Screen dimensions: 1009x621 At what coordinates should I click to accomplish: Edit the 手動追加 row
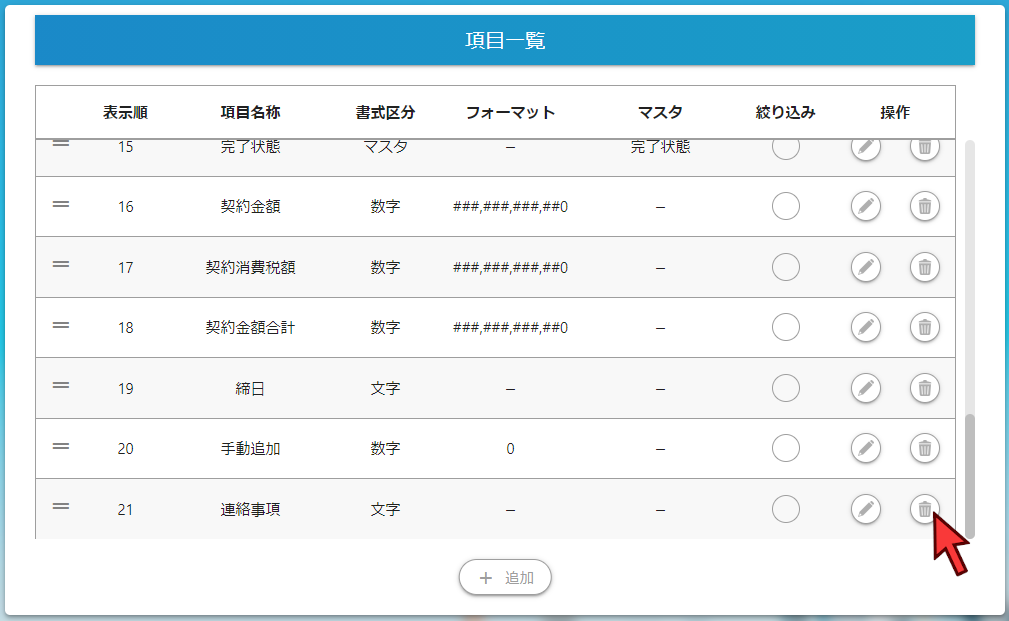click(x=865, y=448)
